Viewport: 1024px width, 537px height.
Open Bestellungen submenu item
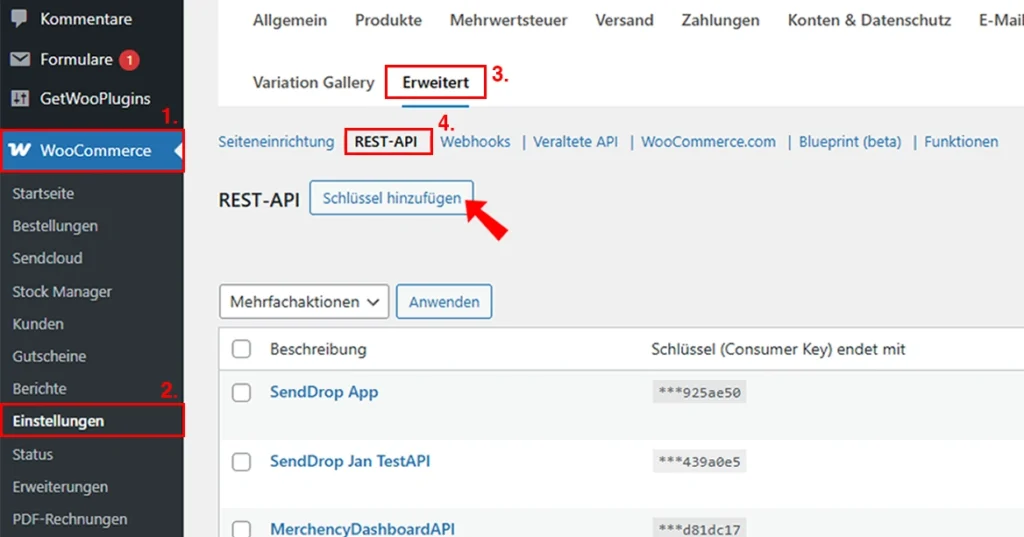point(55,226)
